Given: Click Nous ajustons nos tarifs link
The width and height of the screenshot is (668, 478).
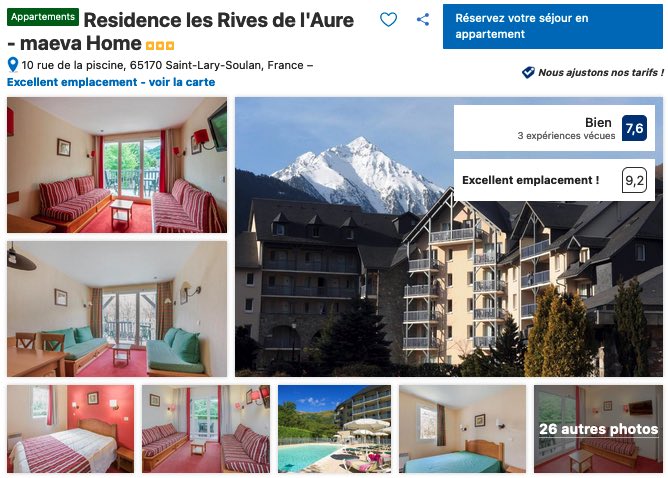Looking at the screenshot, I should pyautogui.click(x=601, y=72).
